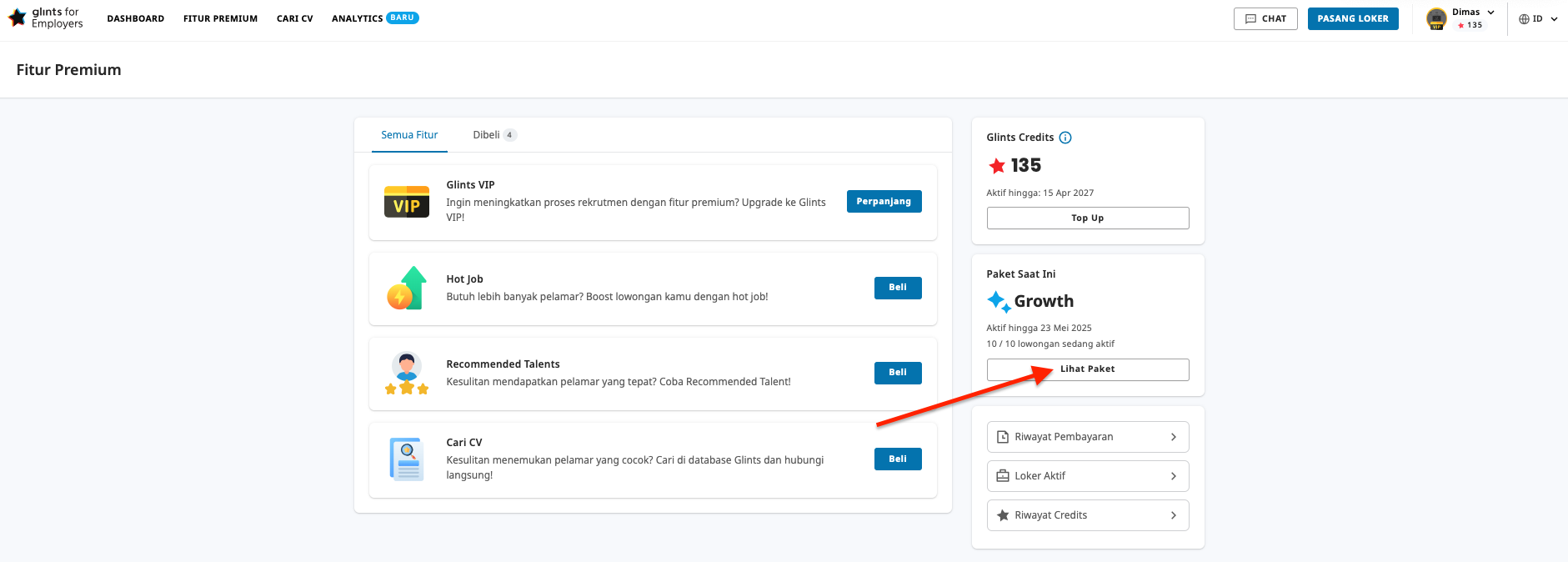Click the chevron on Loker Aktif row
This screenshot has height=562, width=1568.
click(x=1174, y=476)
